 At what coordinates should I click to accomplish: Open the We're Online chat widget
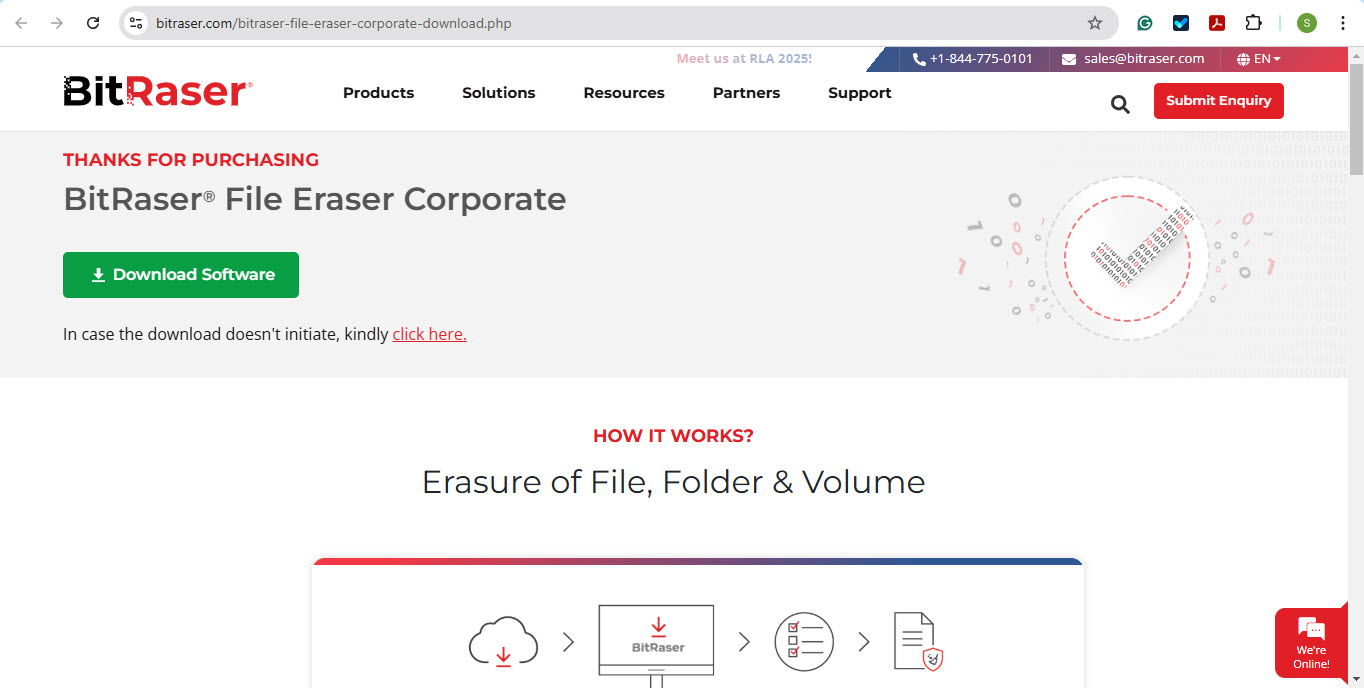point(1311,642)
